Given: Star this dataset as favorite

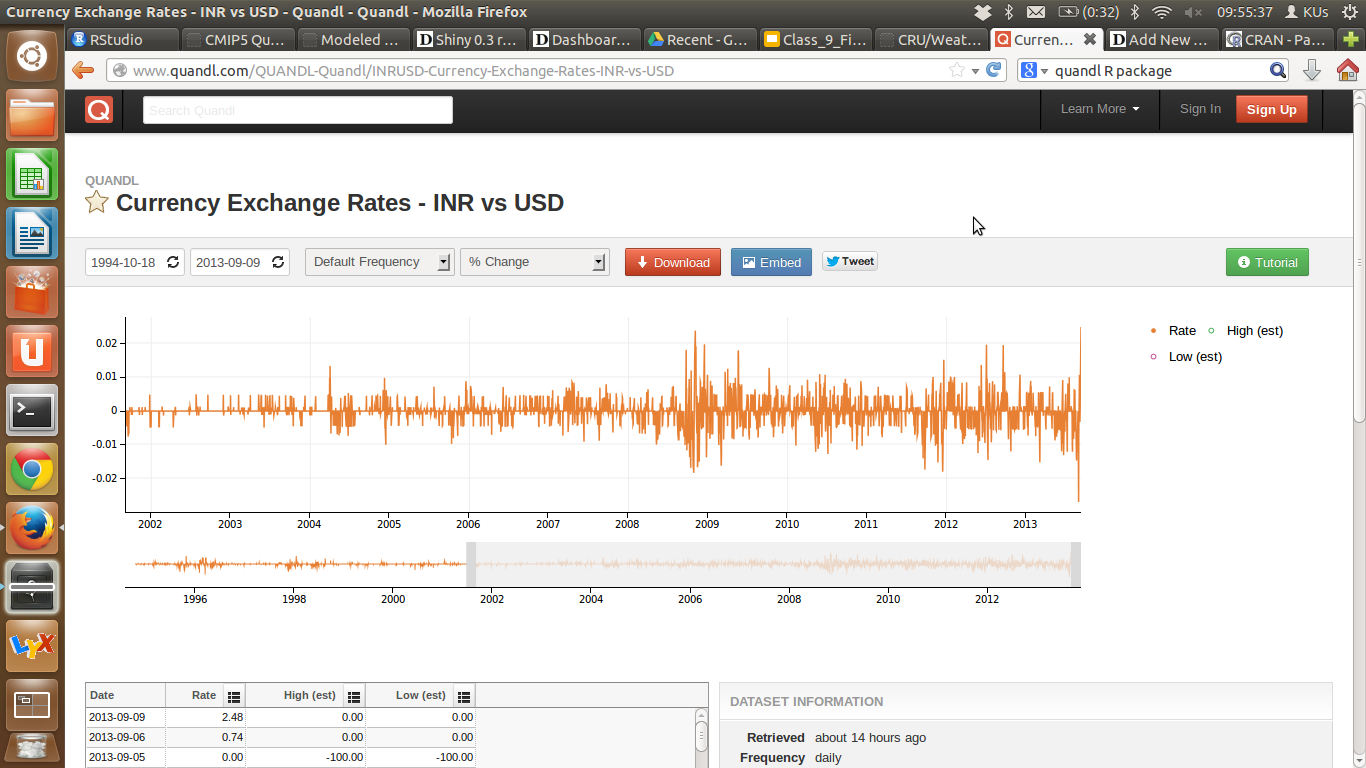Looking at the screenshot, I should (97, 203).
